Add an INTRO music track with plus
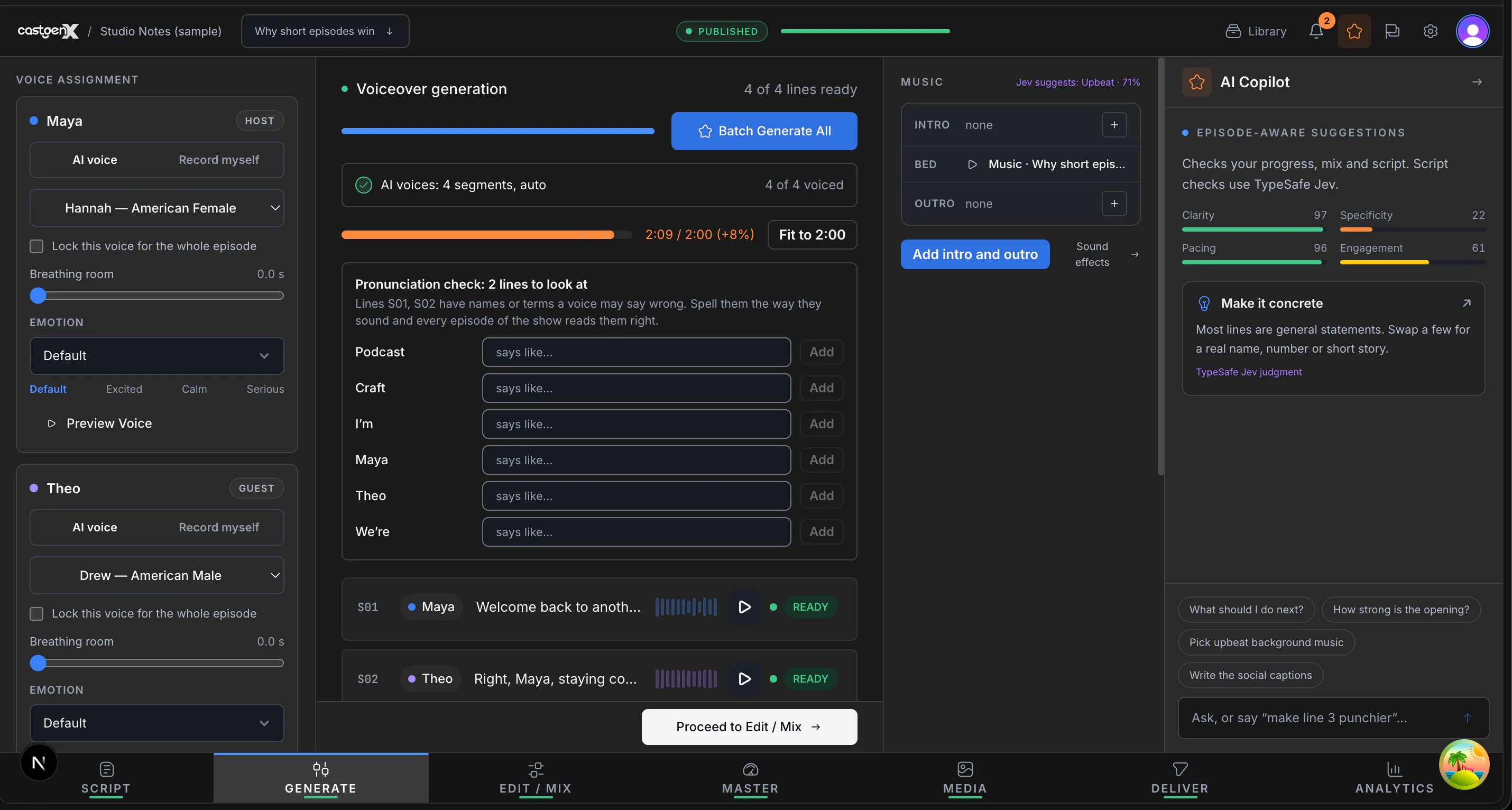The width and height of the screenshot is (1512, 810). [1114, 125]
